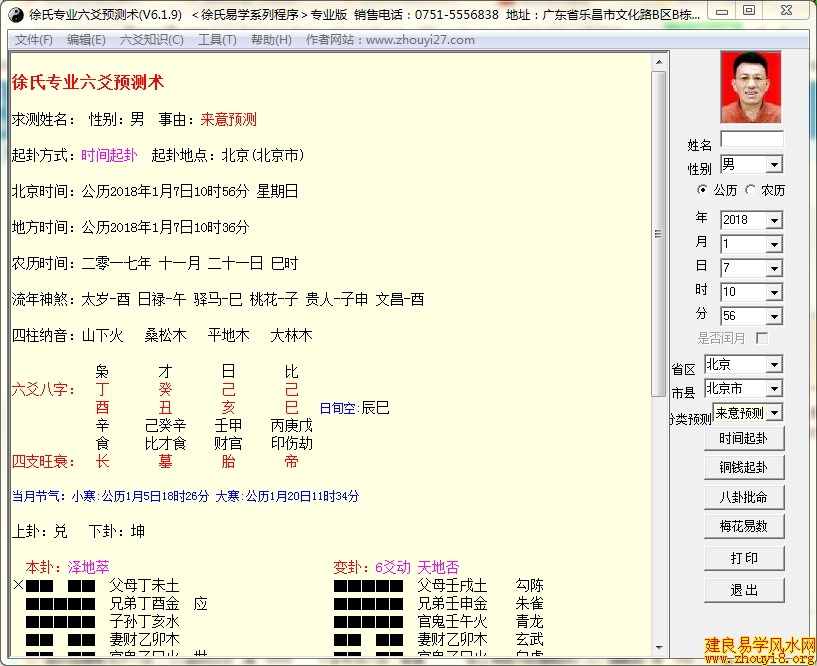Viewport: 817px width, 666px height.
Task: Open the 文件(F) menu
Action: (34, 40)
